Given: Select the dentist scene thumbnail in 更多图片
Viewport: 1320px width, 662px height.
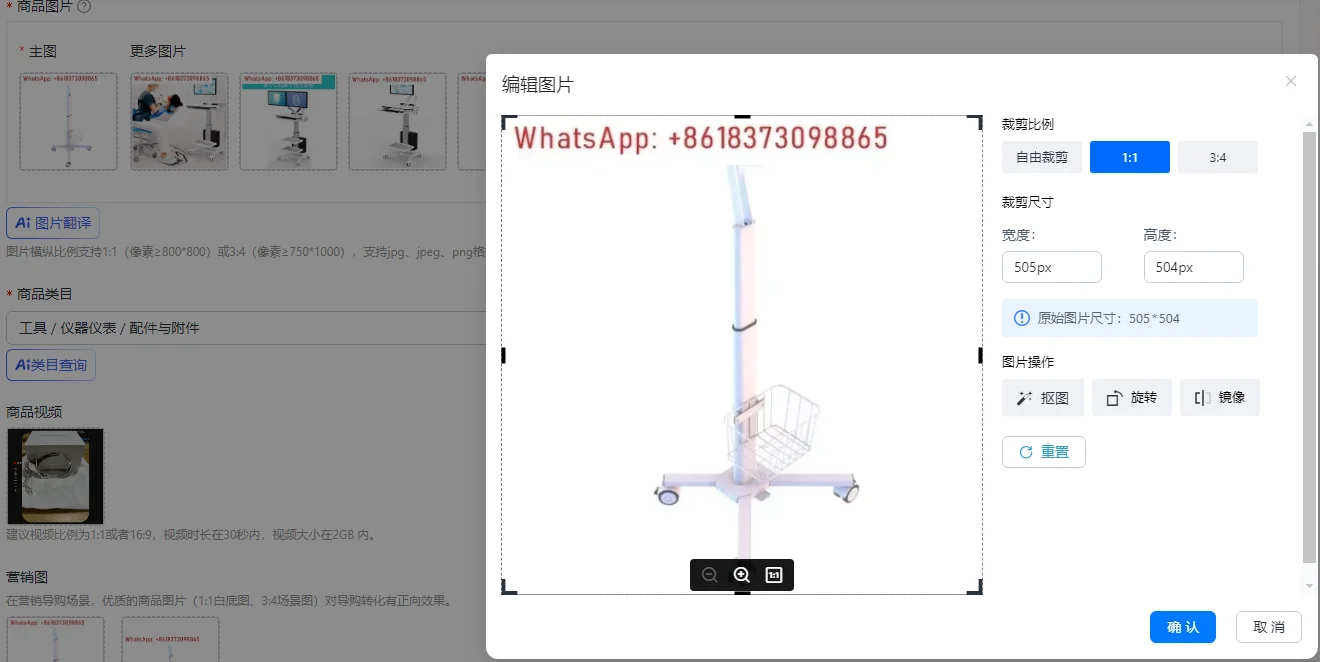Looking at the screenshot, I should tap(179, 121).
